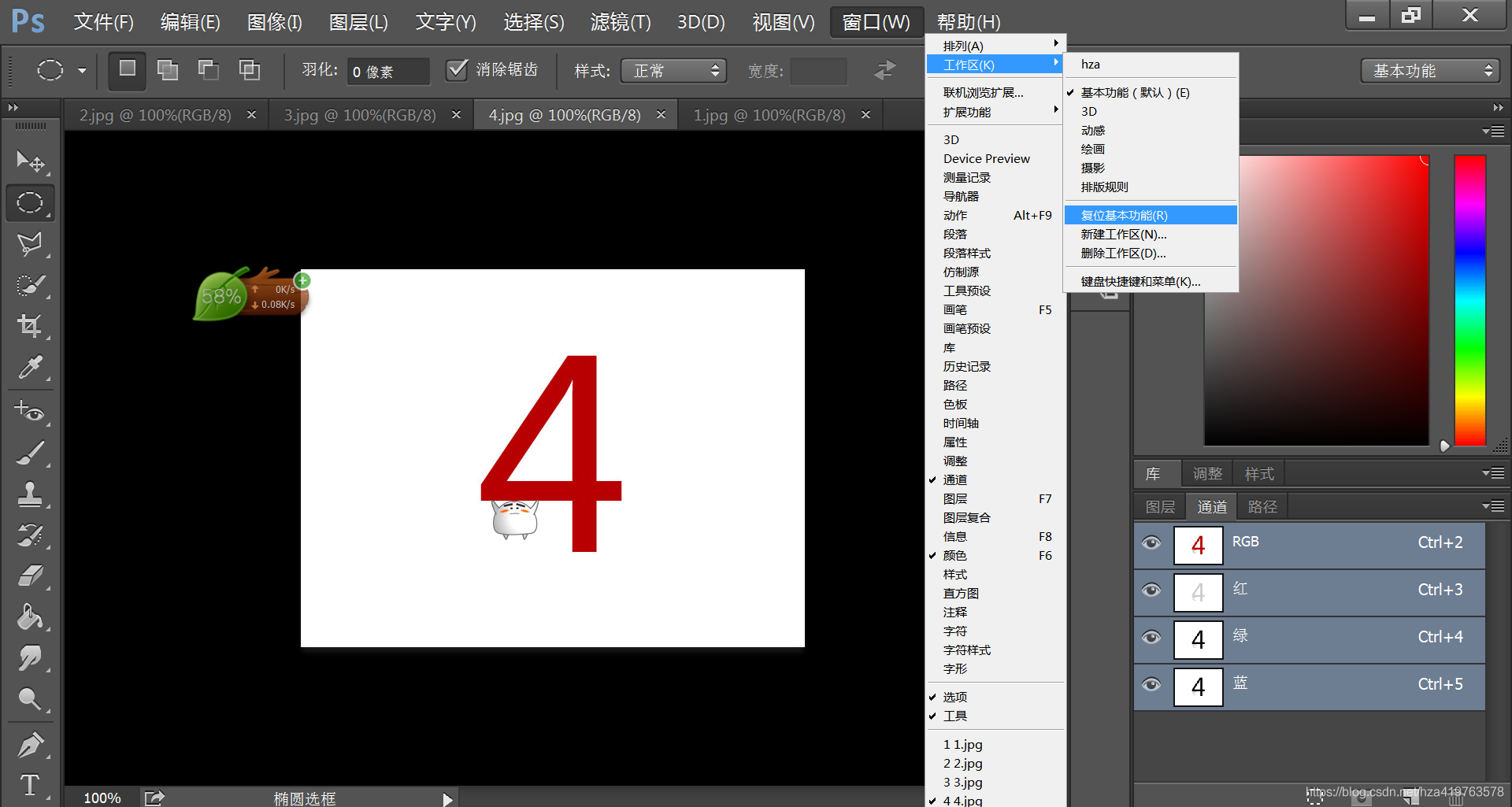This screenshot has height=807, width=1512.
Task: Toggle the anti-alias checkbox (消除锯齿)
Action: (x=457, y=70)
